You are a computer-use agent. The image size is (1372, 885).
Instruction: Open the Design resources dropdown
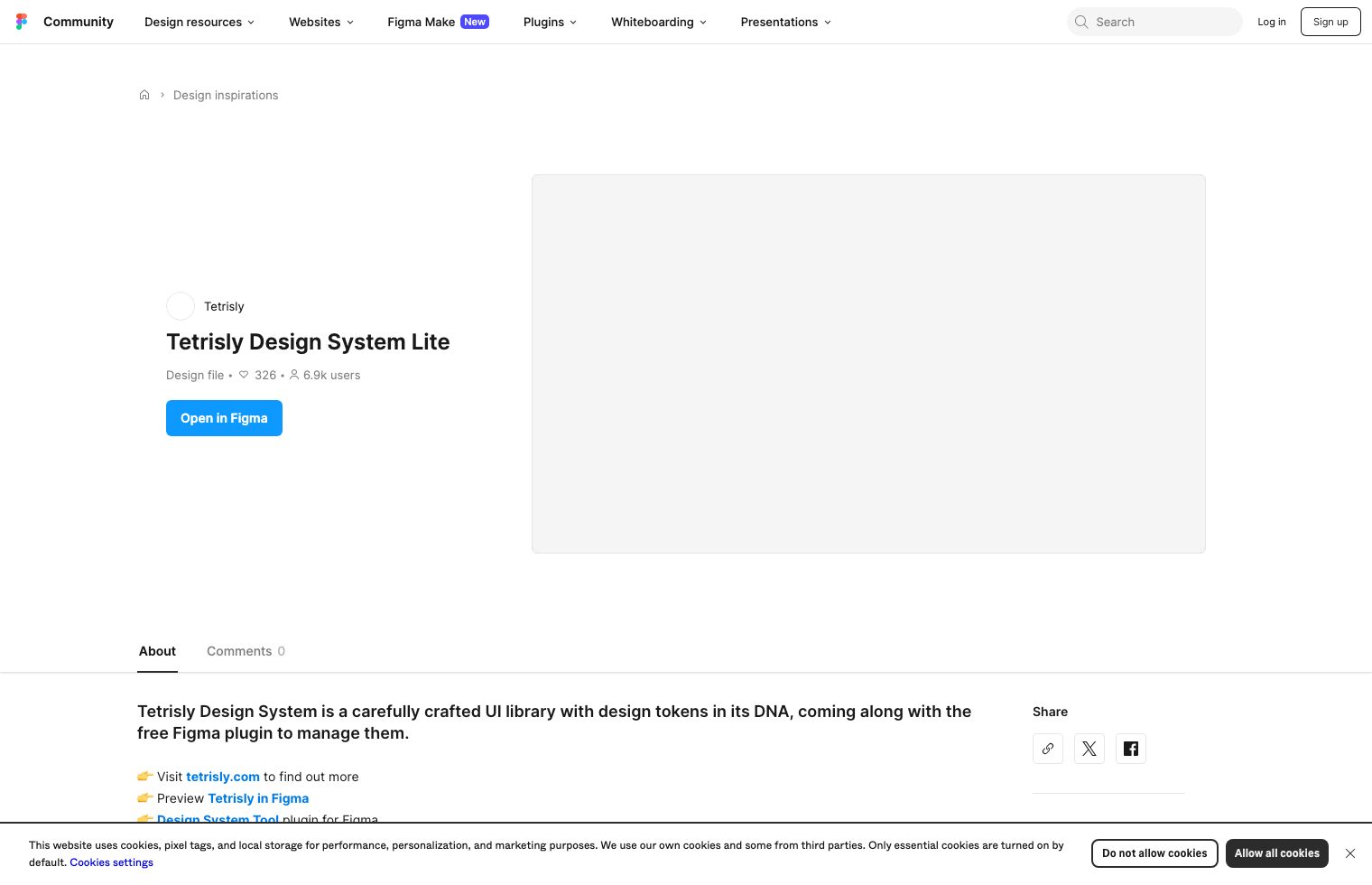tap(199, 22)
